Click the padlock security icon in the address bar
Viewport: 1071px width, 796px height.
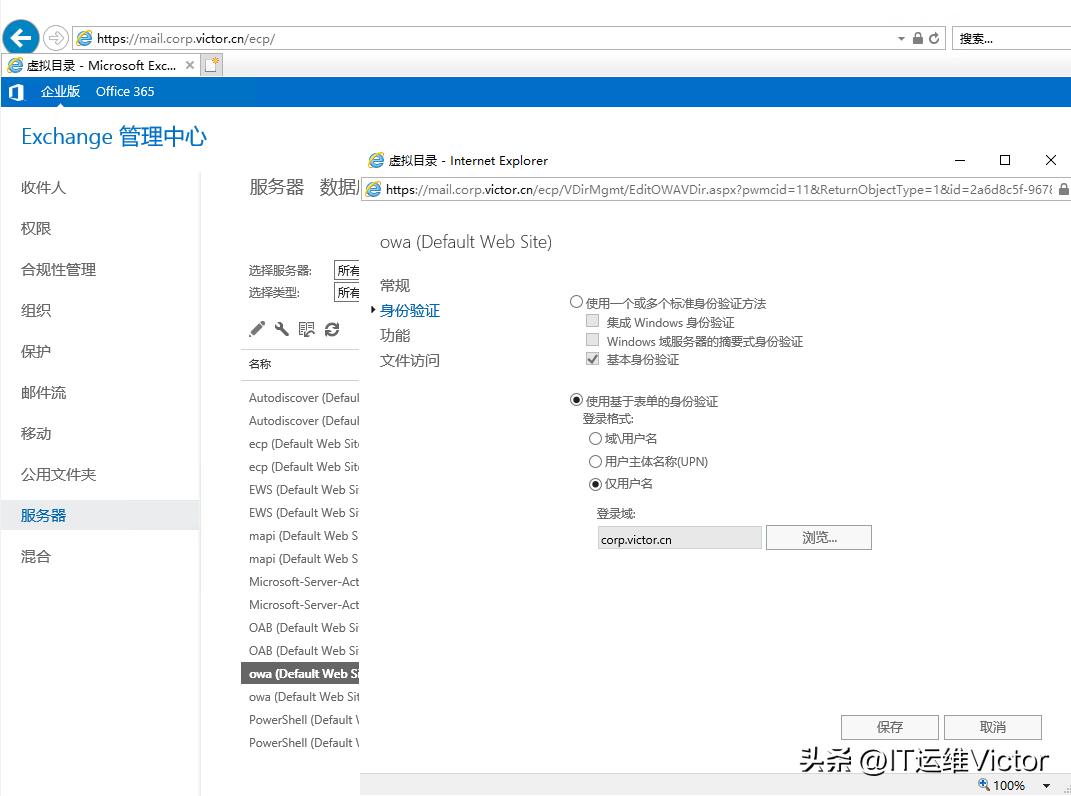click(918, 38)
